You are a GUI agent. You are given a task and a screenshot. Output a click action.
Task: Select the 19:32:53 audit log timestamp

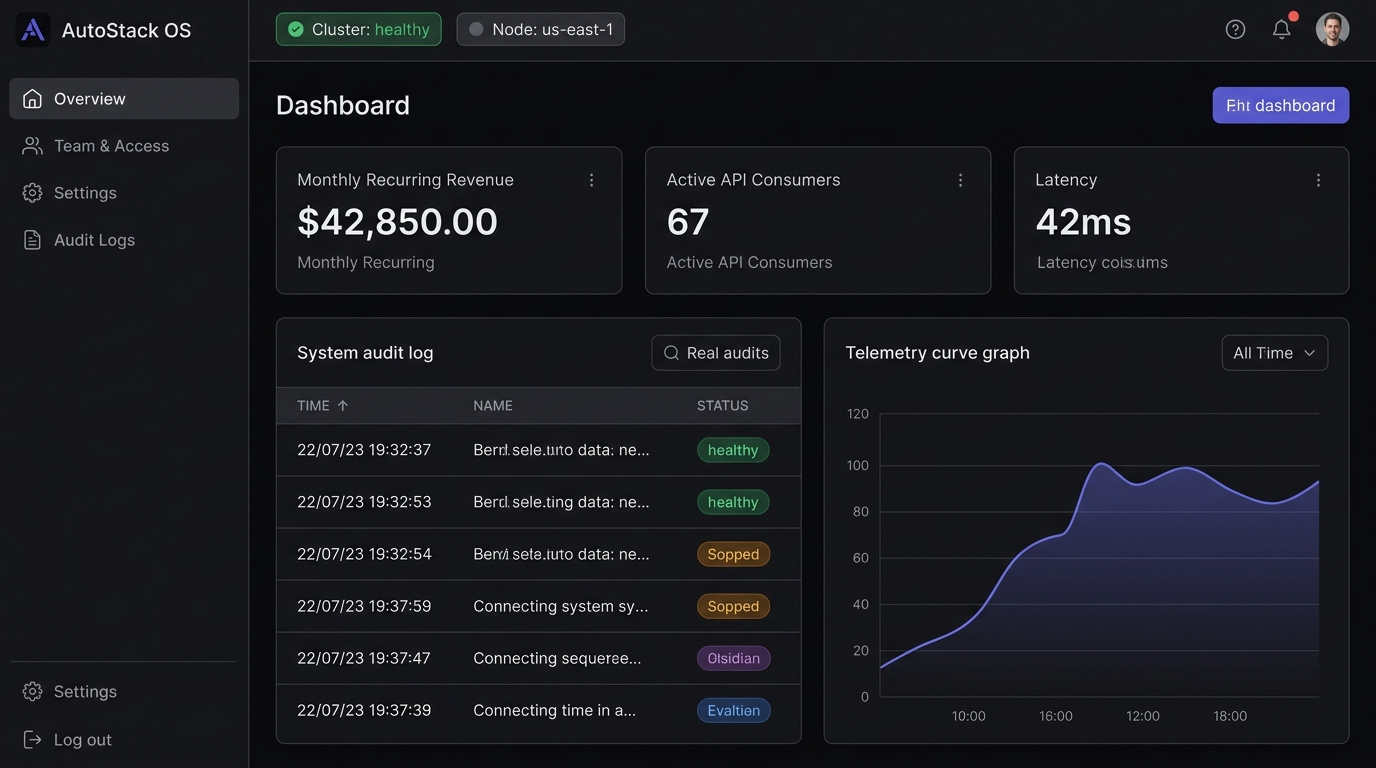tap(364, 501)
